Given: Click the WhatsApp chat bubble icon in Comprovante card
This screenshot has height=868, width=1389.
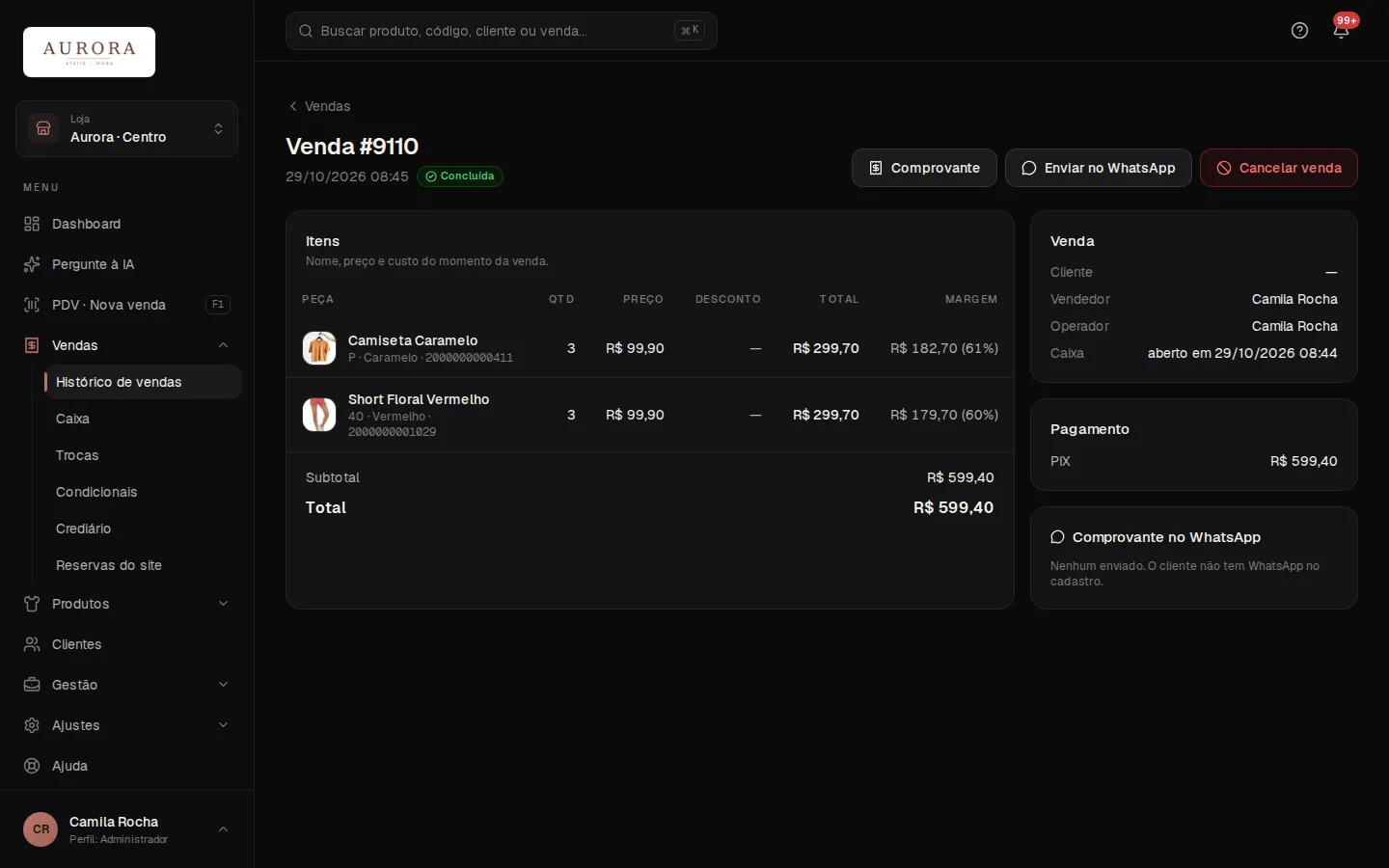Looking at the screenshot, I should point(1057,537).
